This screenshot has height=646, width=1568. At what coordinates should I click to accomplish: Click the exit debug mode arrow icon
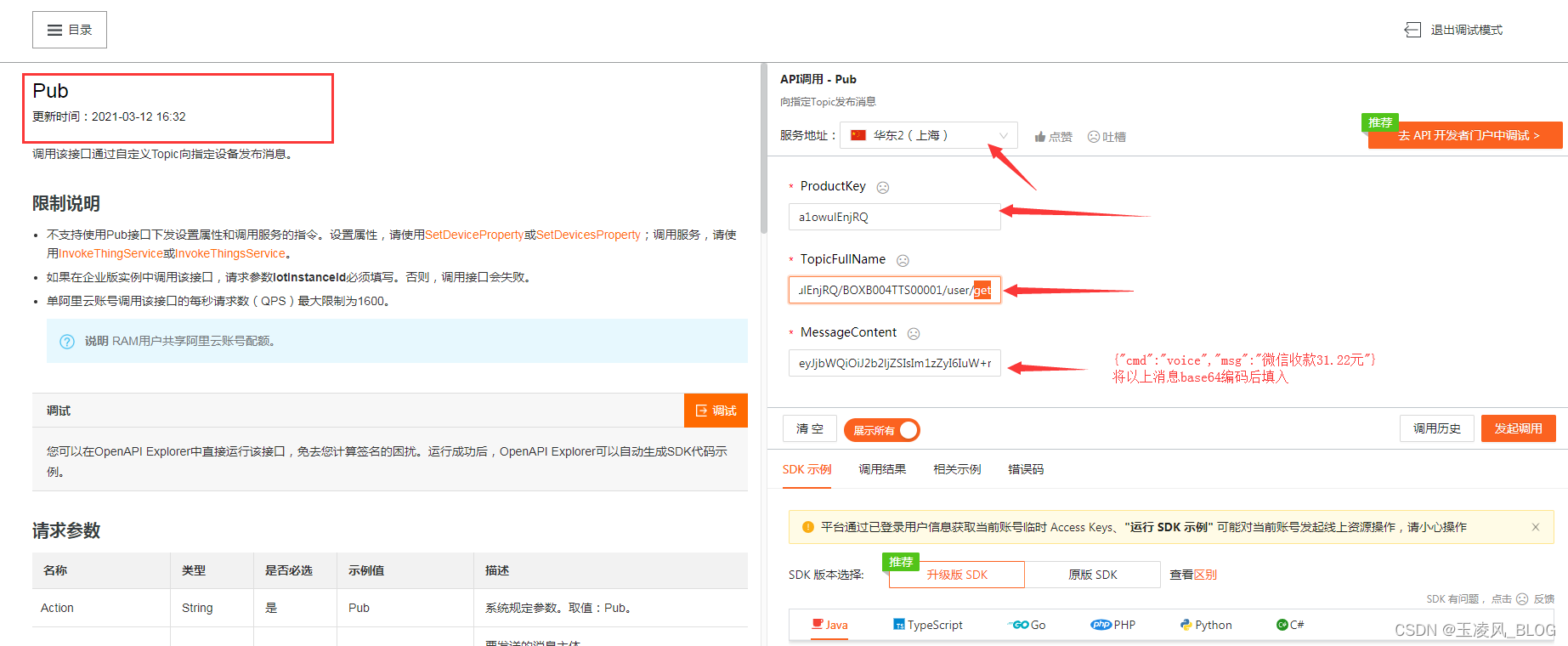[x=1412, y=30]
